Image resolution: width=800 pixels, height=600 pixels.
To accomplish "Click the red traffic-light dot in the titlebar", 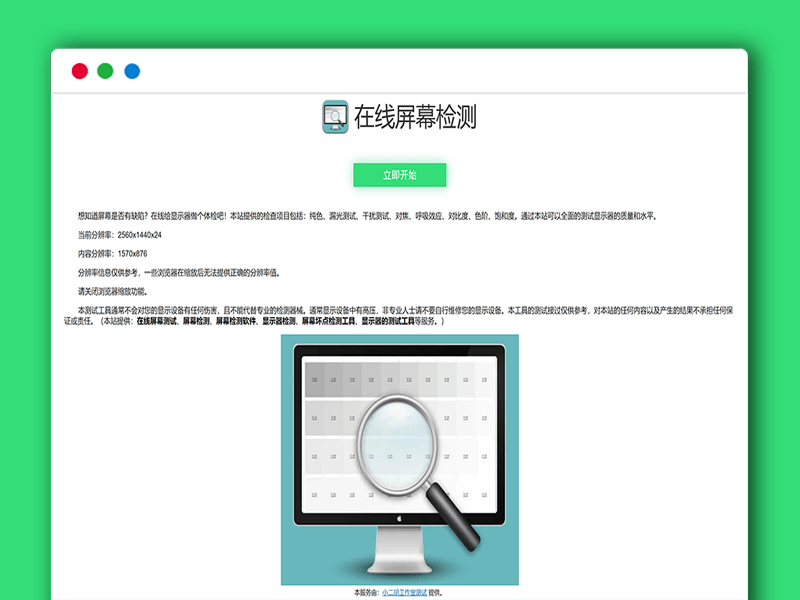I will pos(77,71).
